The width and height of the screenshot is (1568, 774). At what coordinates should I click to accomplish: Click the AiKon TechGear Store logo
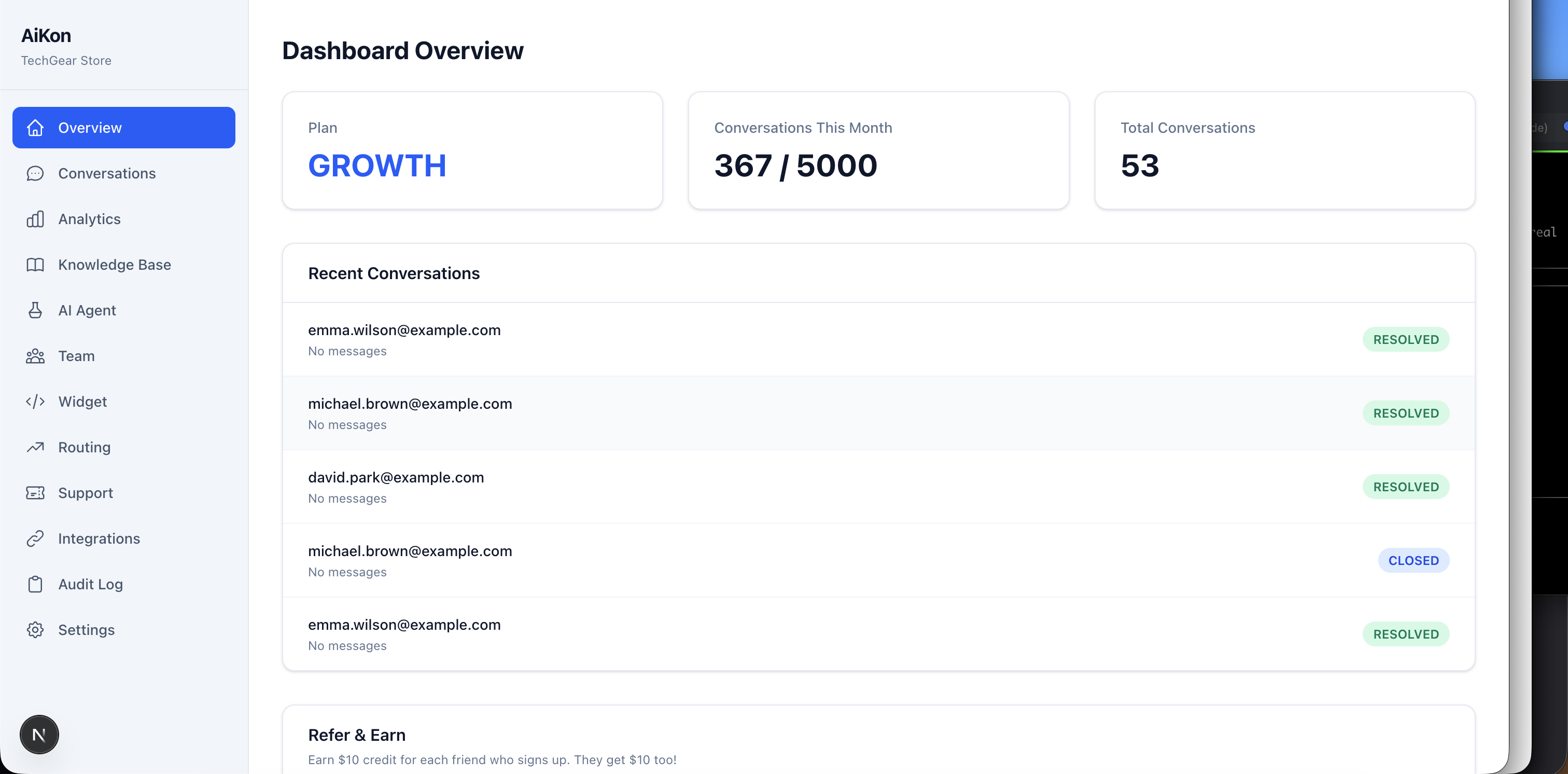tap(66, 46)
